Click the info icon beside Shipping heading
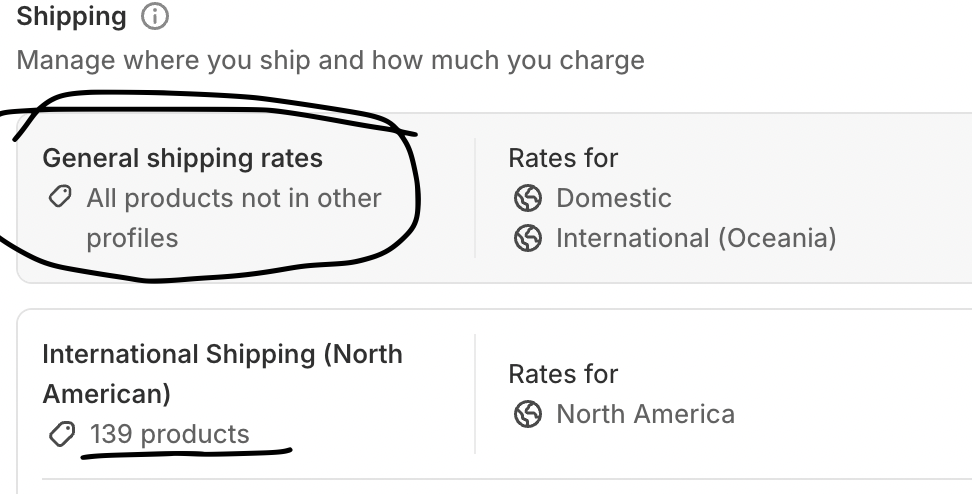Screen dimensions: 972x494 (156, 17)
